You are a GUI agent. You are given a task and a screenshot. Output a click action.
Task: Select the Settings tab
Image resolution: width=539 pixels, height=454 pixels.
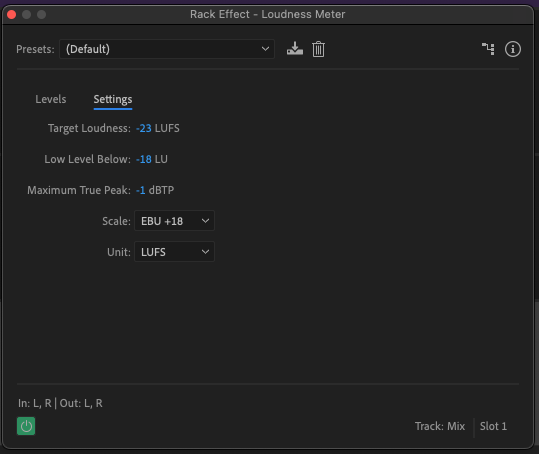113,99
